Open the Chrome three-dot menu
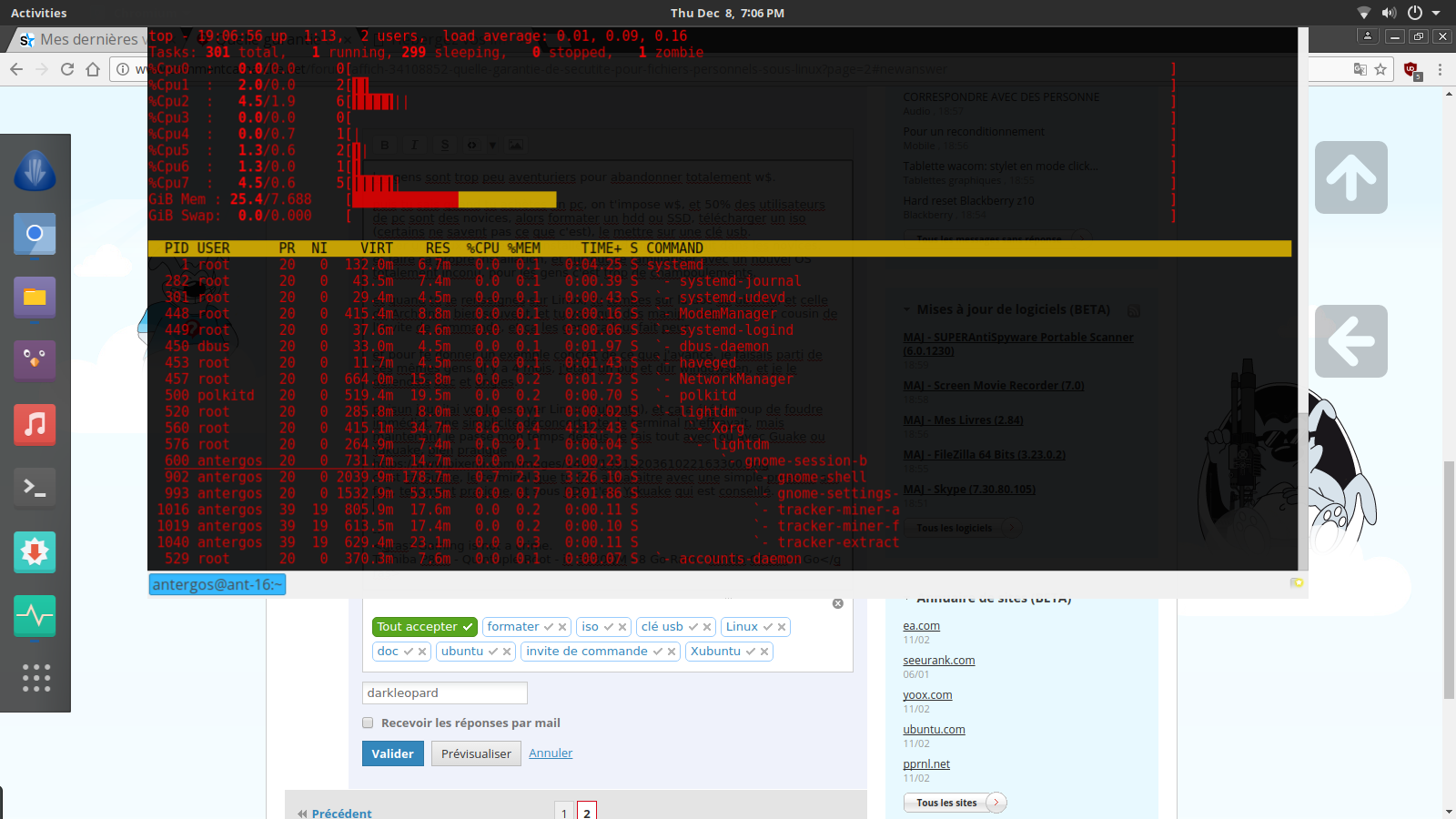 (x=1440, y=69)
